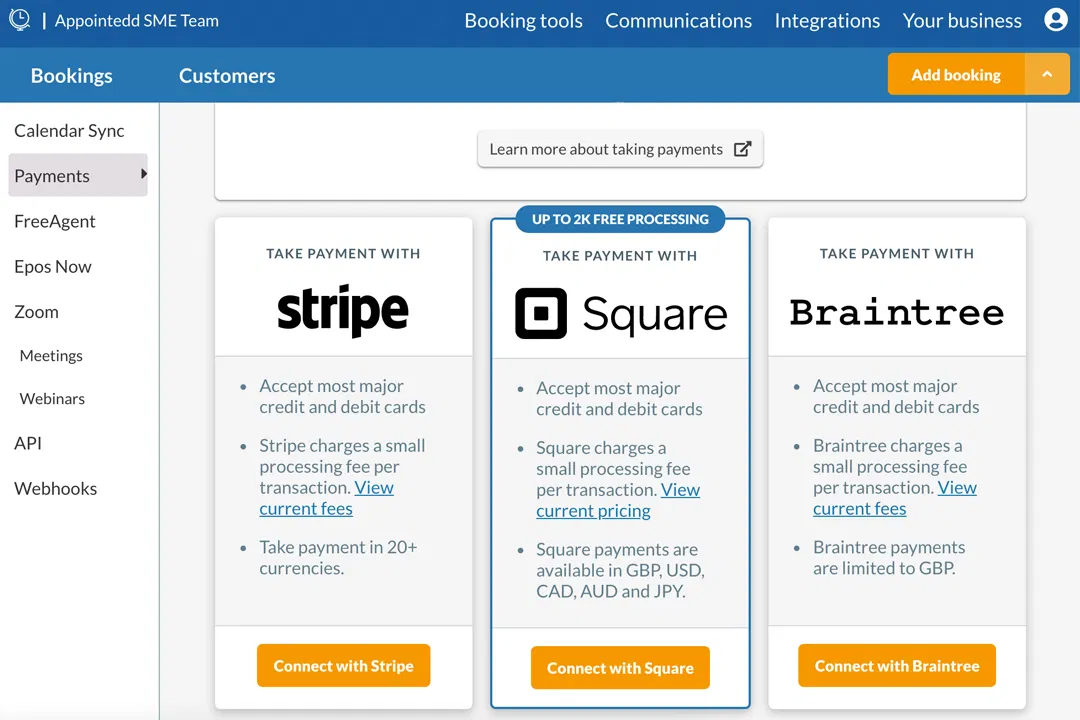Open the Communications menu

pos(678,21)
